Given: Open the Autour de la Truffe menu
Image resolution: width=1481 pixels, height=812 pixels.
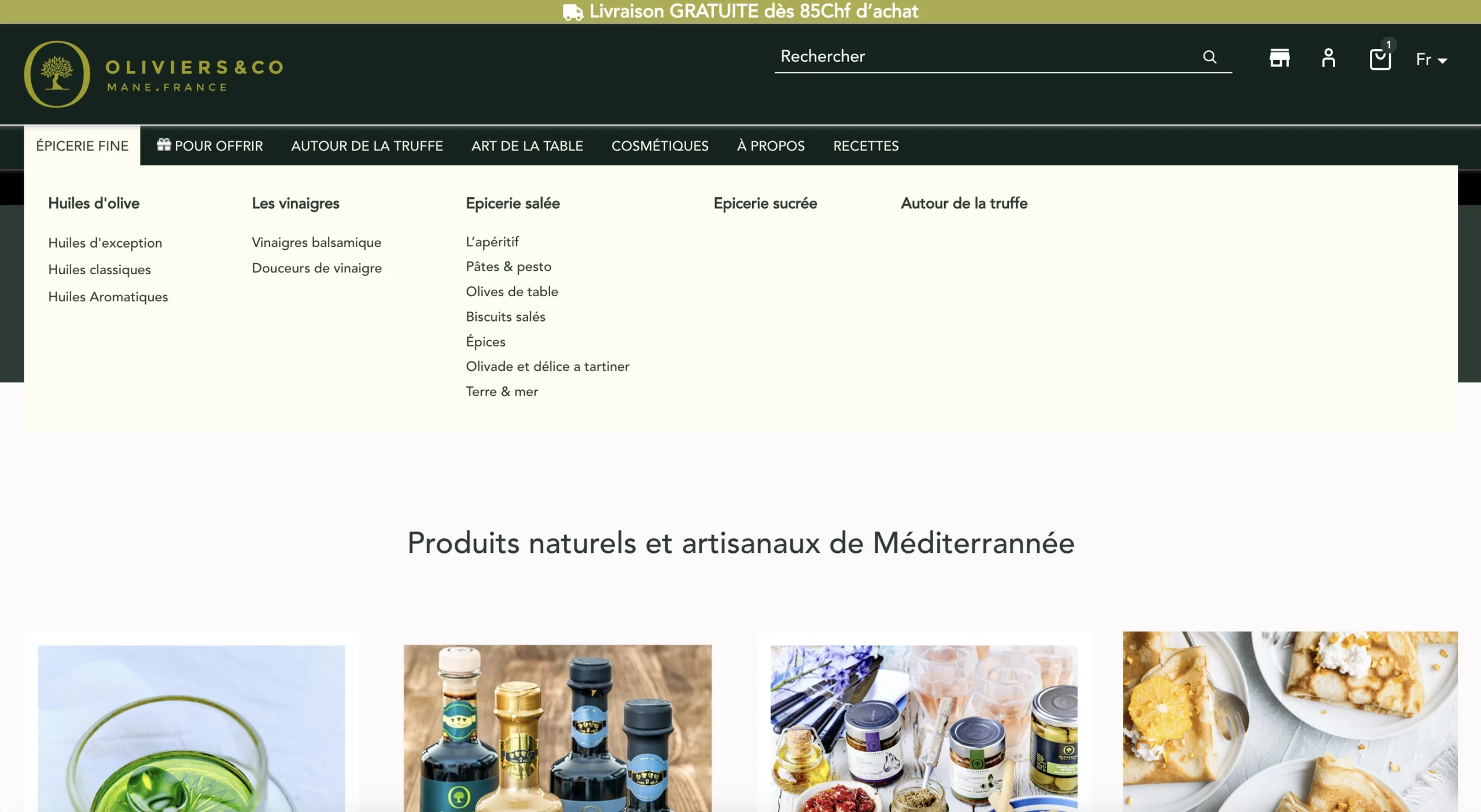Looking at the screenshot, I should click(x=367, y=146).
